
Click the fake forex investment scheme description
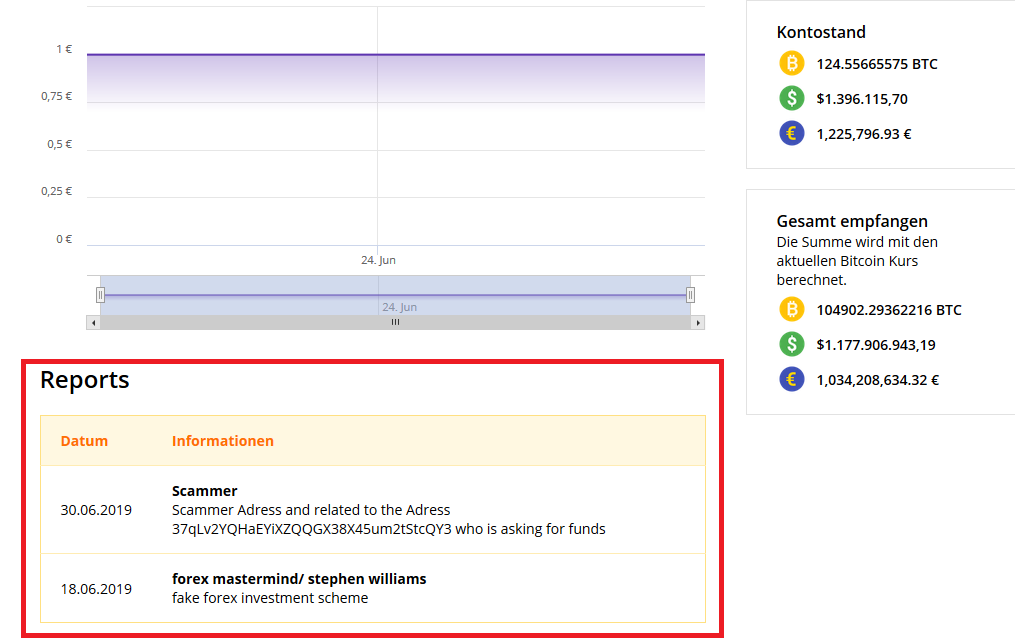270,598
